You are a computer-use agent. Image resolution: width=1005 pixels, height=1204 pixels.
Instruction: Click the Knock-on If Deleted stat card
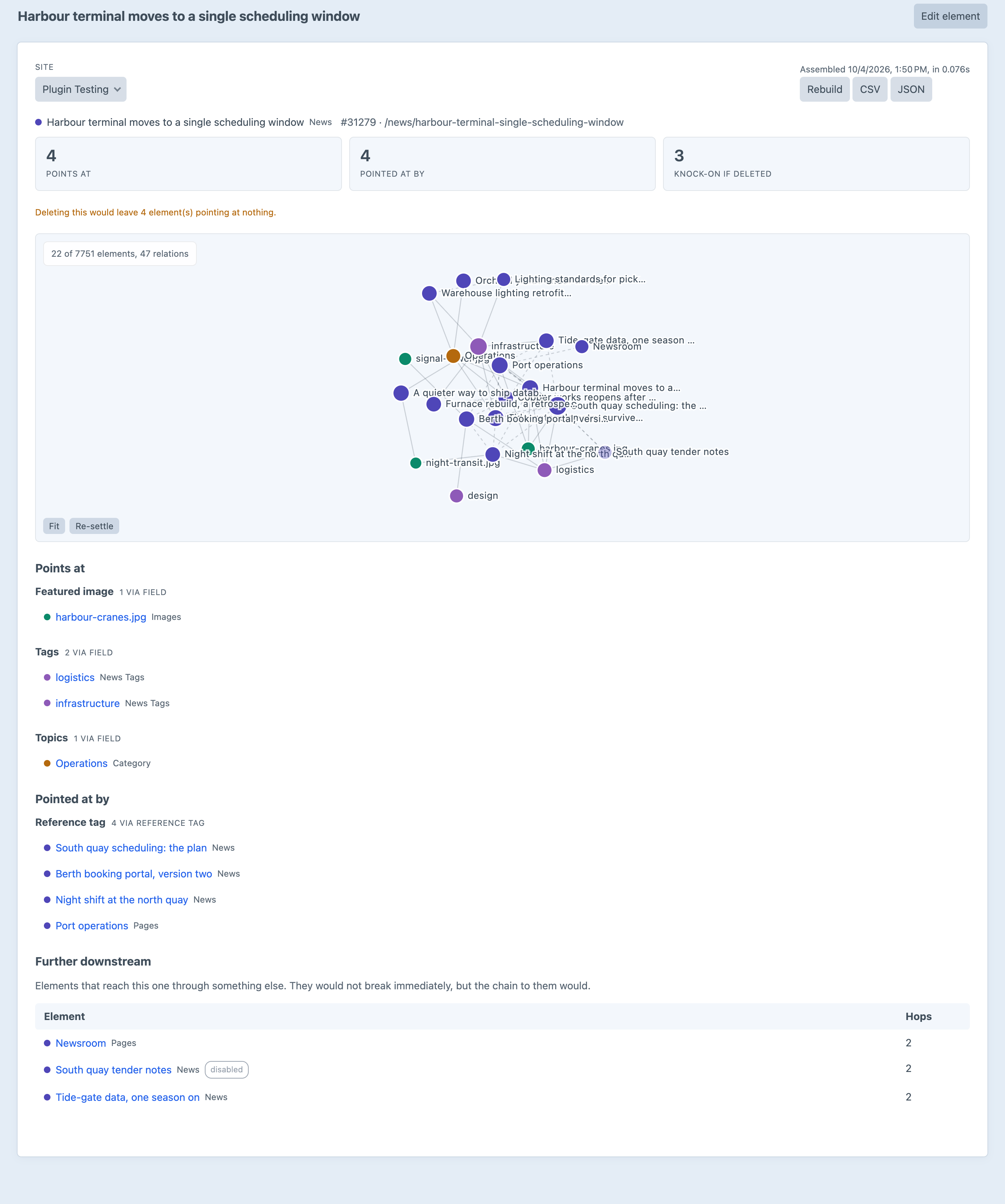tap(816, 164)
